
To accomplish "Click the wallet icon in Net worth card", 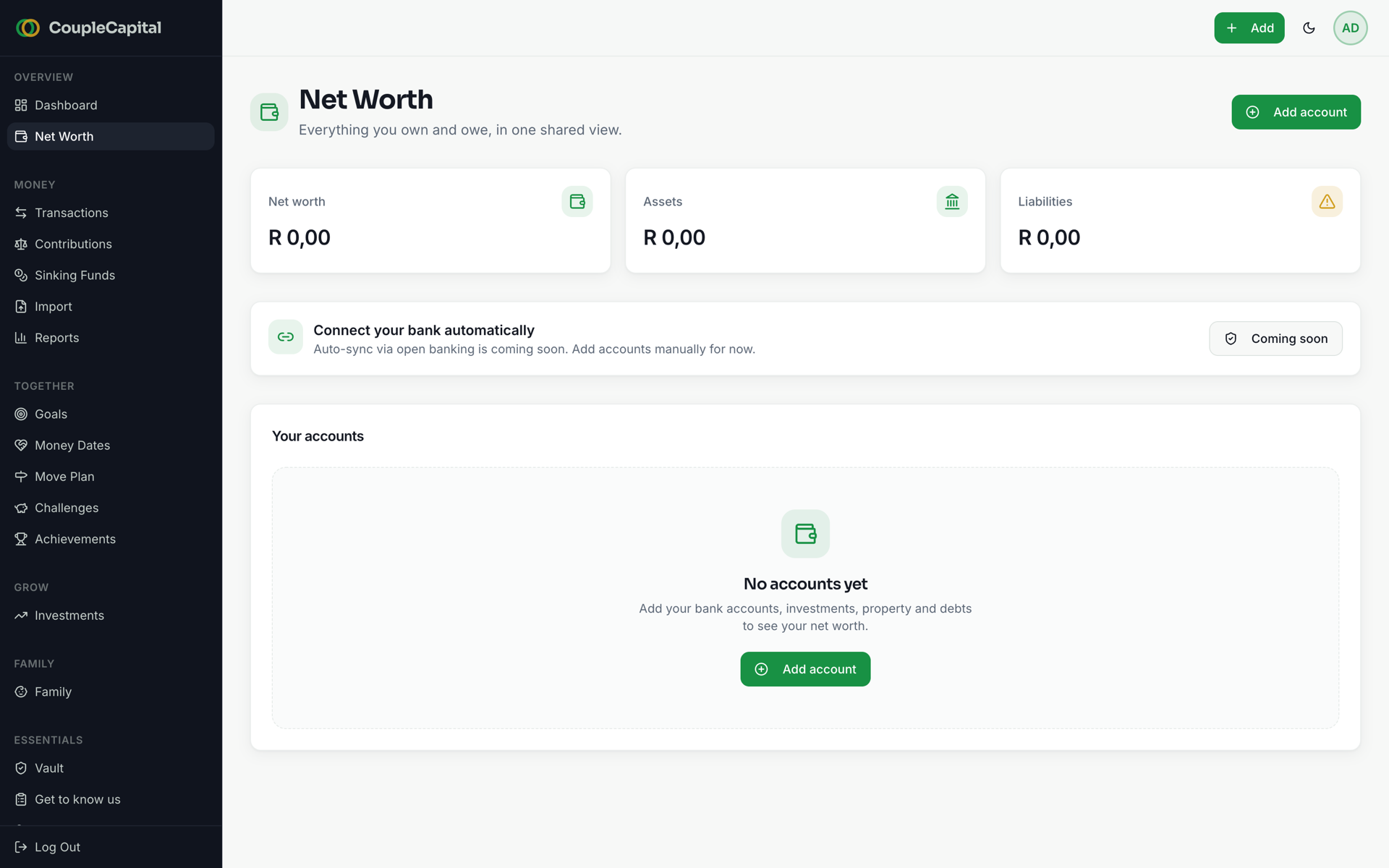I will click(x=577, y=201).
